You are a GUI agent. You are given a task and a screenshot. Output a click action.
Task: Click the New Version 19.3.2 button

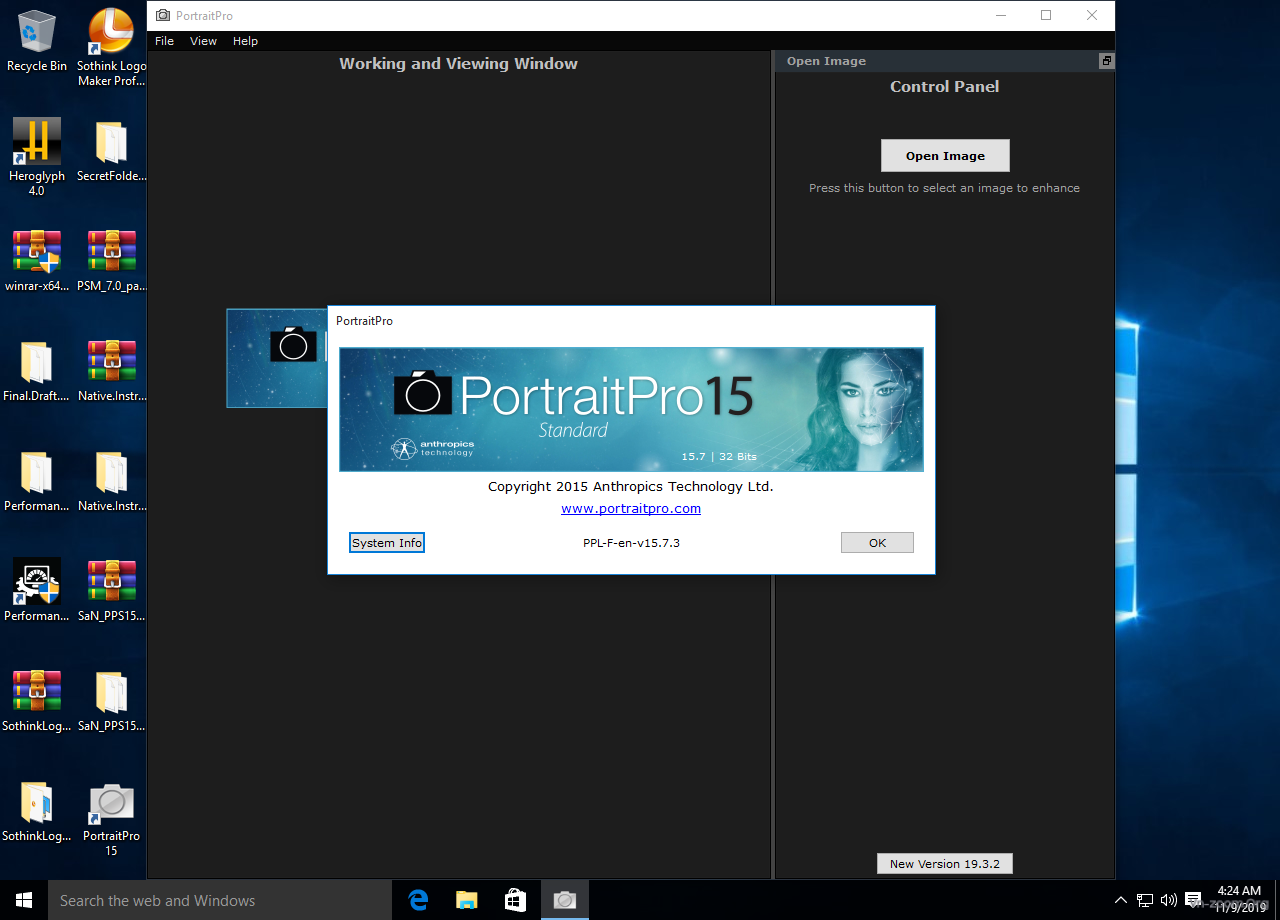[x=945, y=863]
